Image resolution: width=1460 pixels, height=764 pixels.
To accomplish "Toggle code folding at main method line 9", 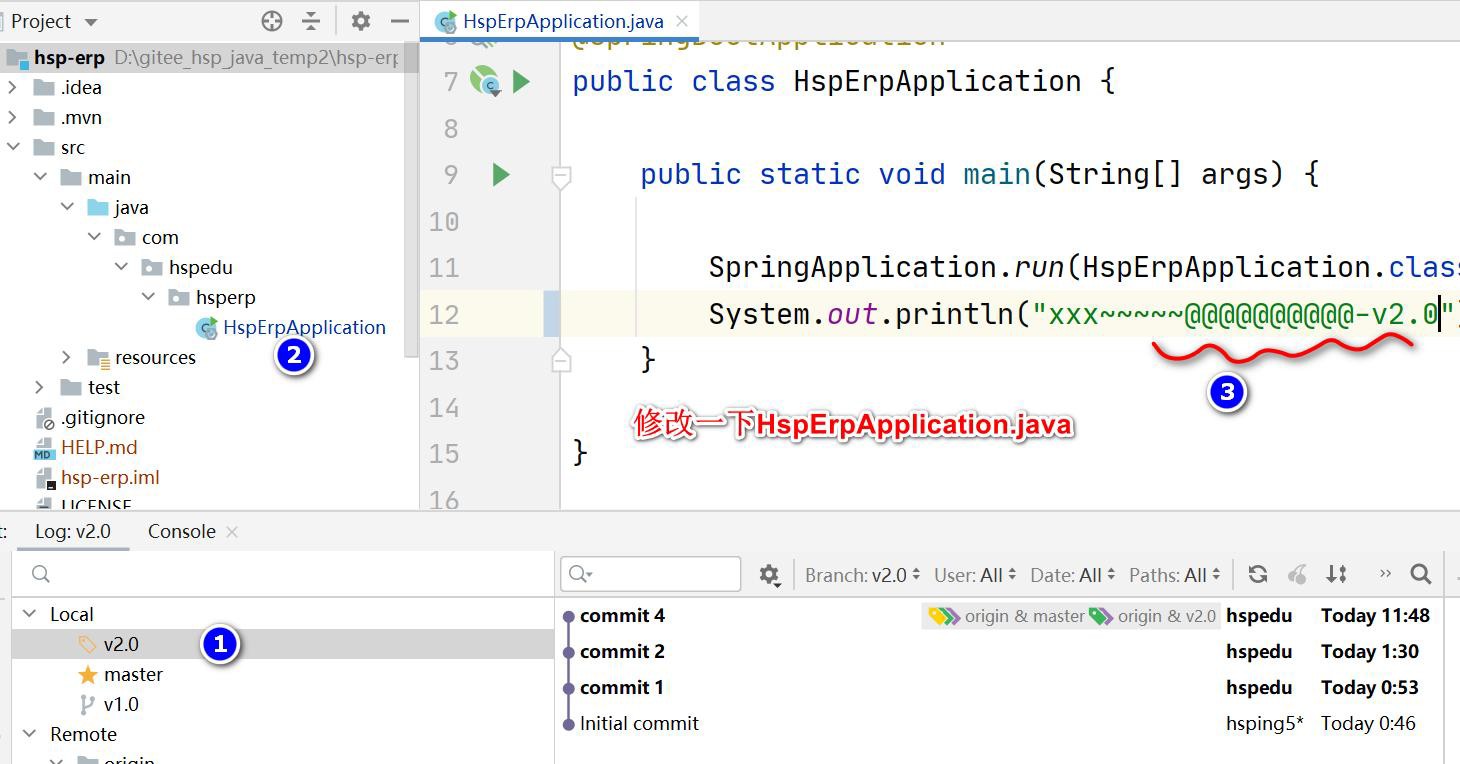I will point(561,177).
